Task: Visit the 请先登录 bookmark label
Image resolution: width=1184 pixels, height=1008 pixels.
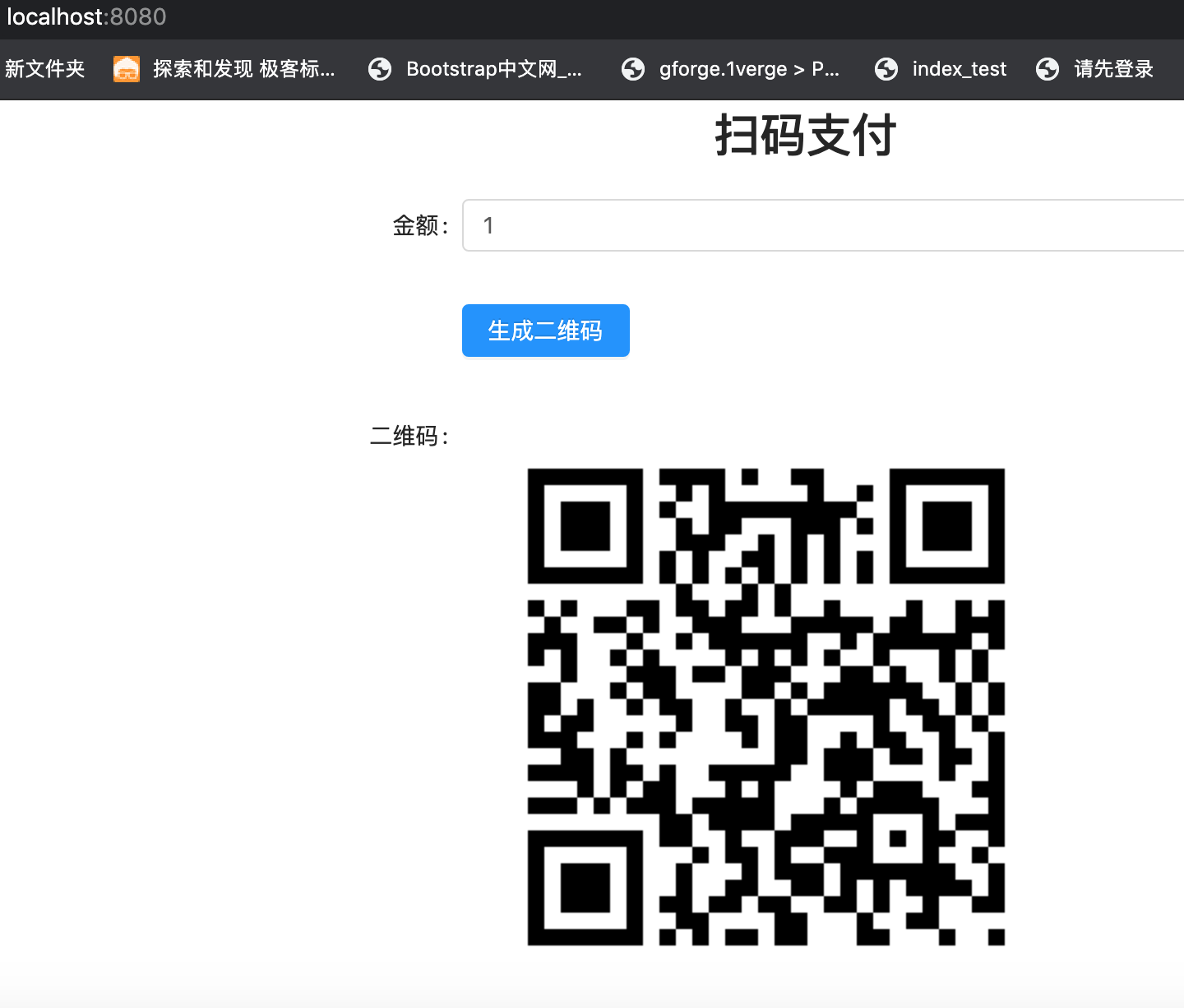Action: click(1113, 69)
